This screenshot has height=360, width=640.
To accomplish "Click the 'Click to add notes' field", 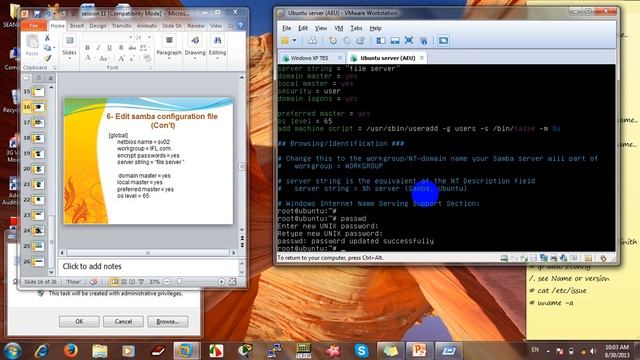I will click(x=148, y=266).
